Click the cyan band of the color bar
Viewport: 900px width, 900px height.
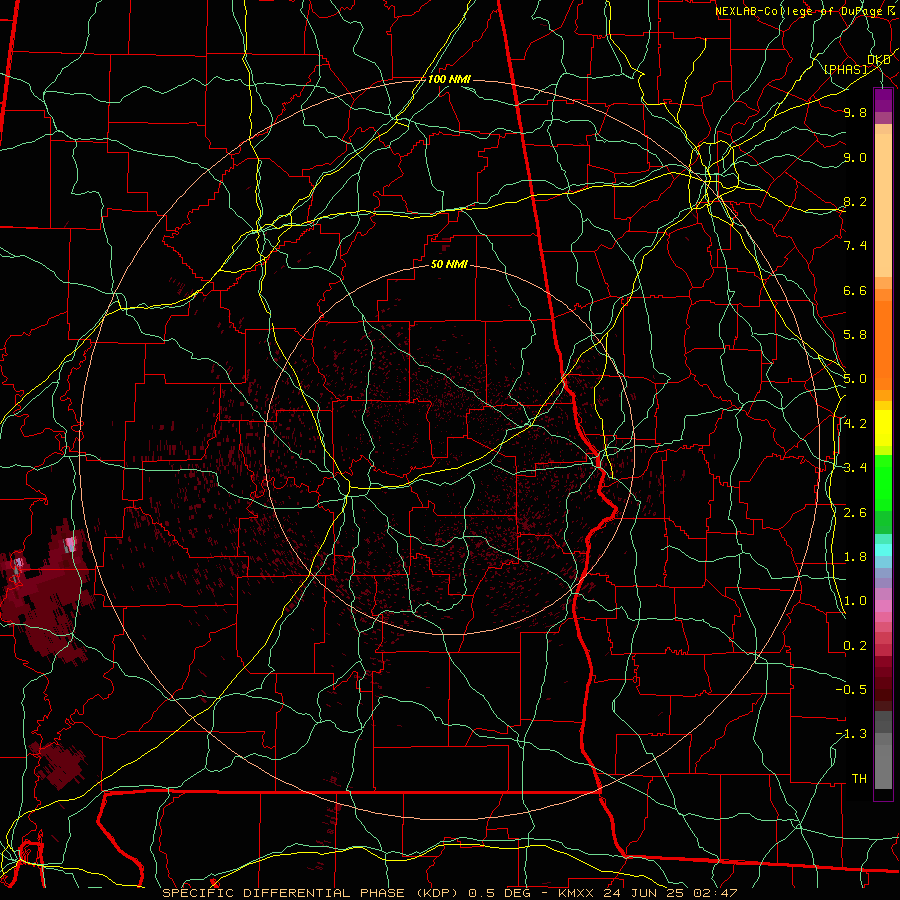coord(883,550)
